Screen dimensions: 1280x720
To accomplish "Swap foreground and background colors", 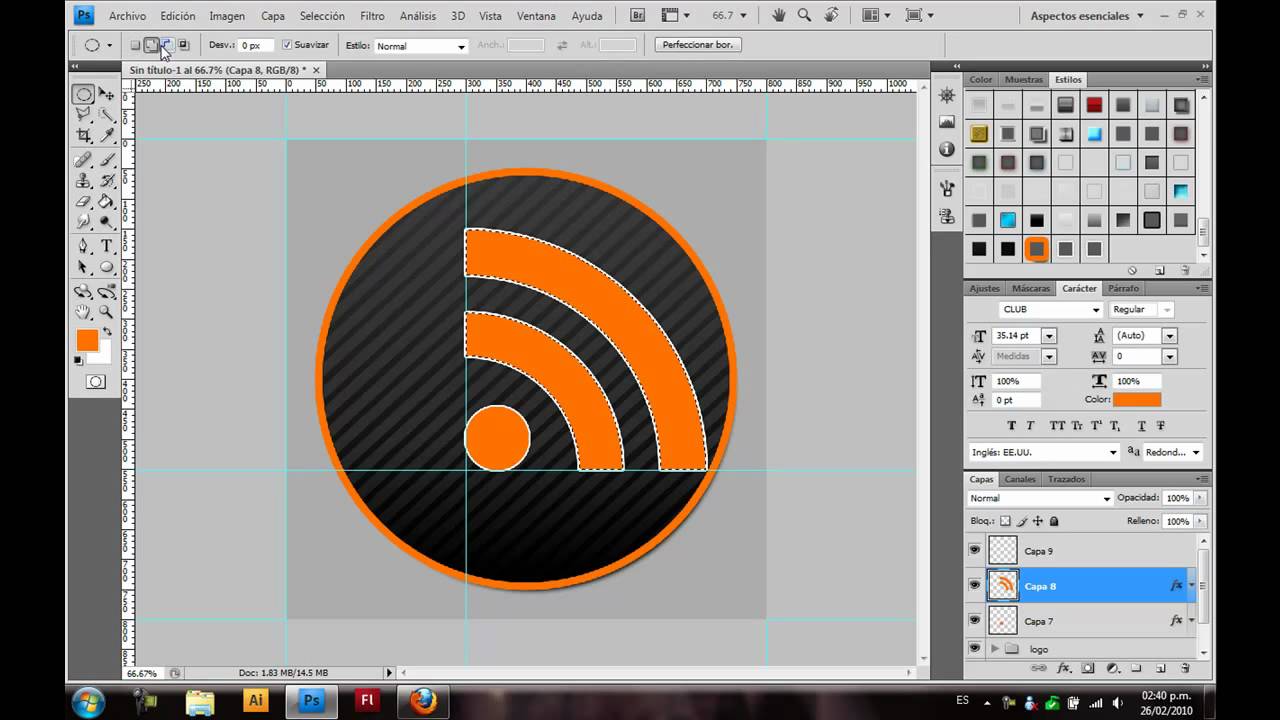I will point(106,333).
